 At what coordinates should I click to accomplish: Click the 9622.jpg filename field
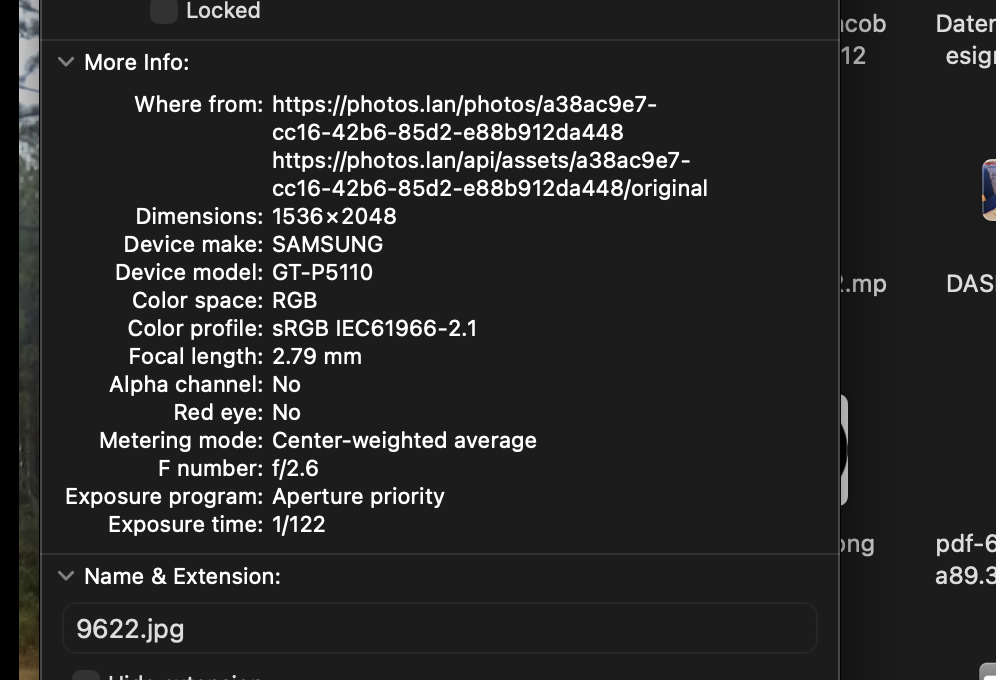click(x=440, y=629)
